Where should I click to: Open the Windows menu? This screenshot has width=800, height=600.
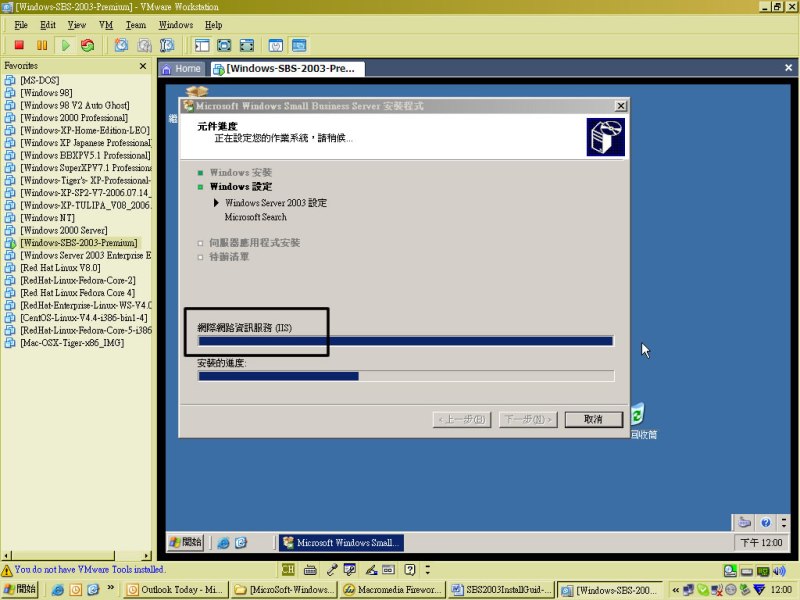coord(176,25)
